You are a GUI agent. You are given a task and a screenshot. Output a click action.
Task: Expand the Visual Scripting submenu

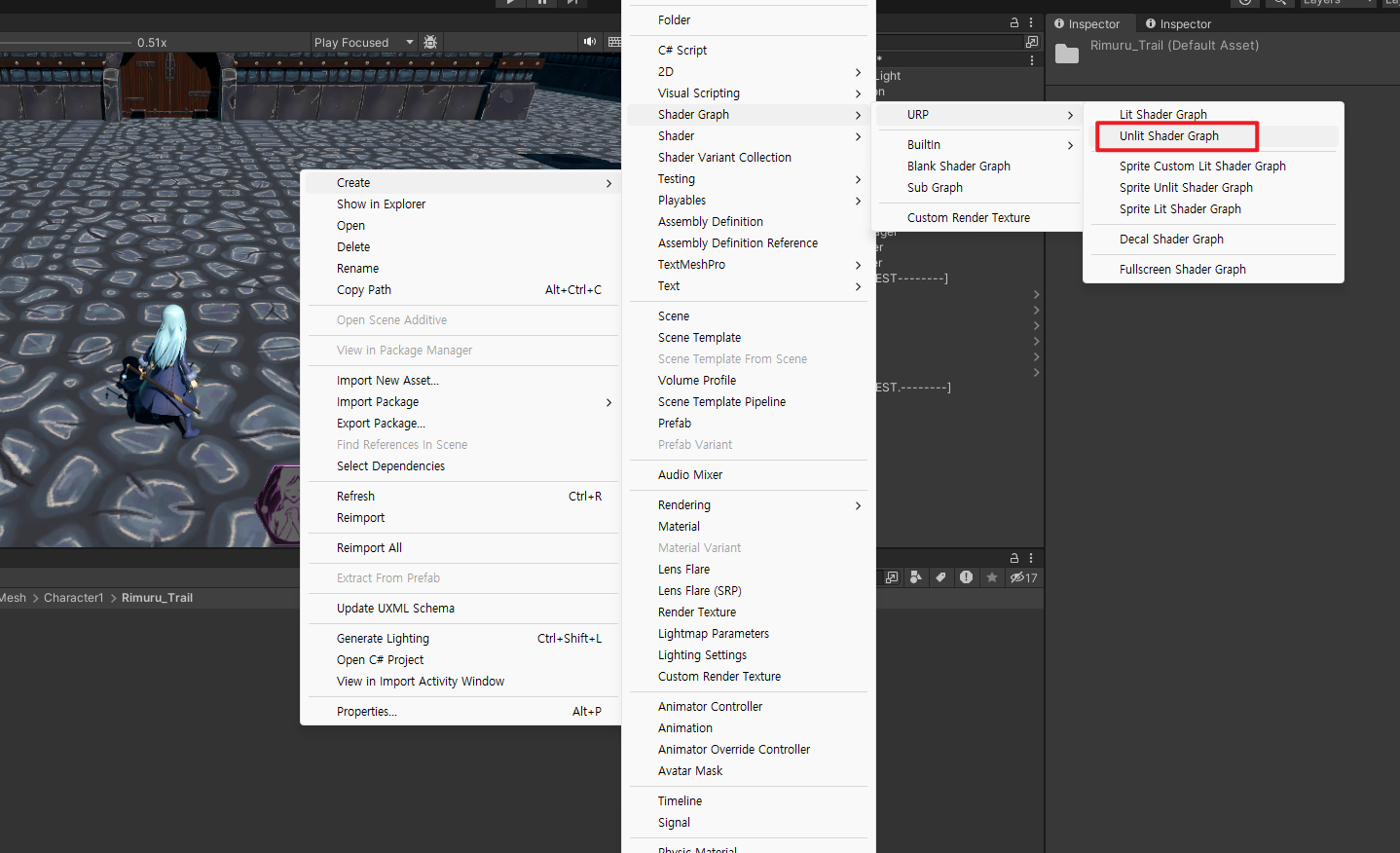coord(748,93)
